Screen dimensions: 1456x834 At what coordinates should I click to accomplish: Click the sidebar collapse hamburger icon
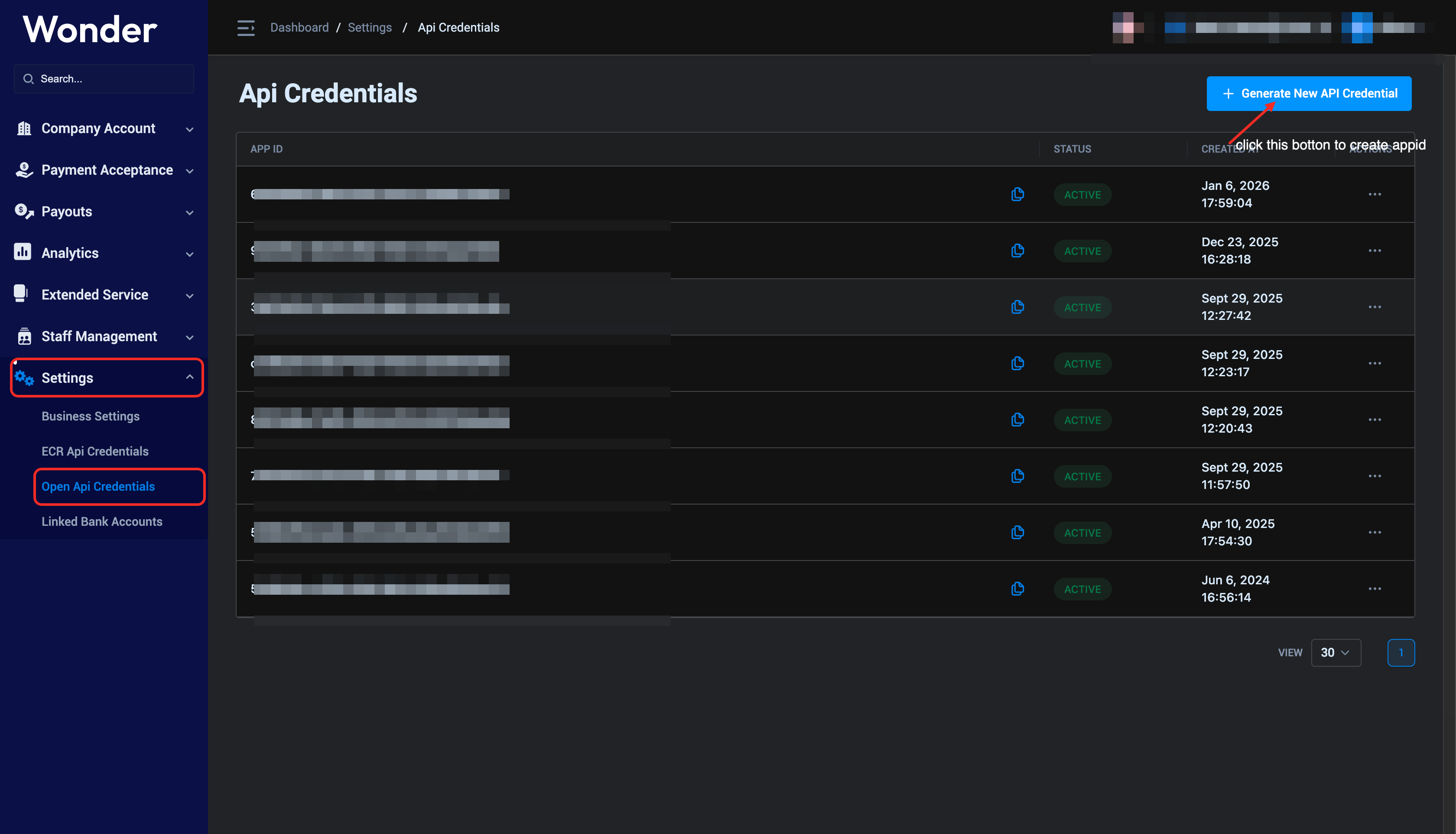click(x=246, y=27)
